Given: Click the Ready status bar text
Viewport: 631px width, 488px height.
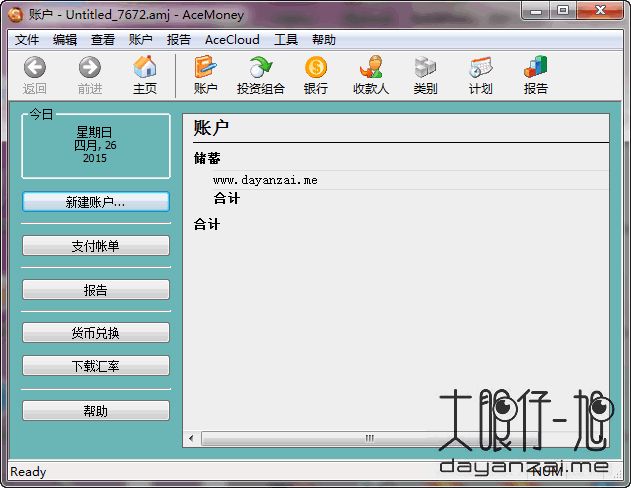Looking at the screenshot, I should (x=28, y=472).
